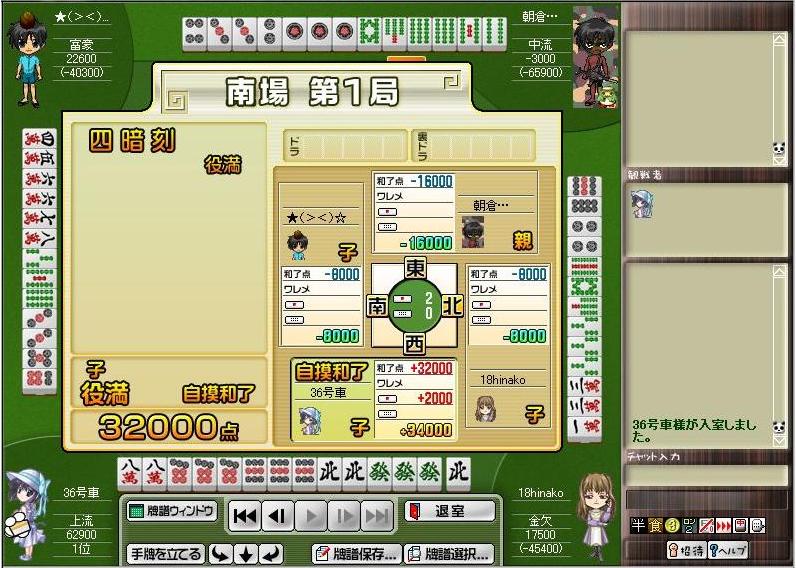796x568 pixels.
Task: Click 手牌を立てる button
Action: click(x=166, y=554)
